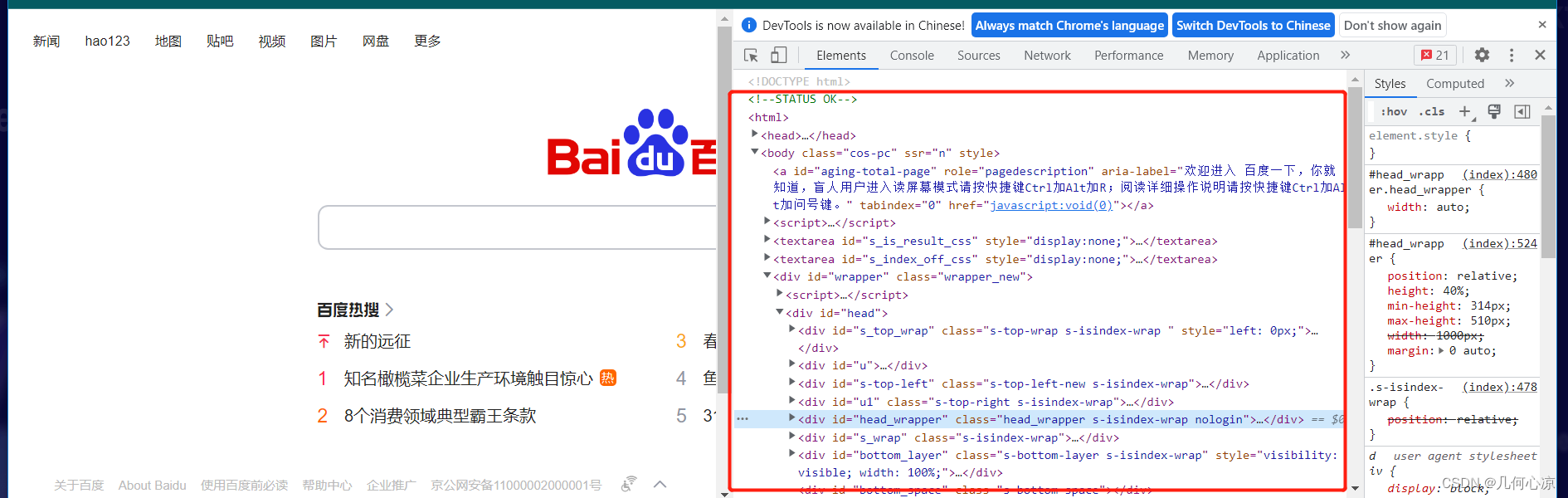Image resolution: width=1568 pixels, height=498 pixels.
Task: Collapse the div id wrapper node
Action: click(767, 276)
